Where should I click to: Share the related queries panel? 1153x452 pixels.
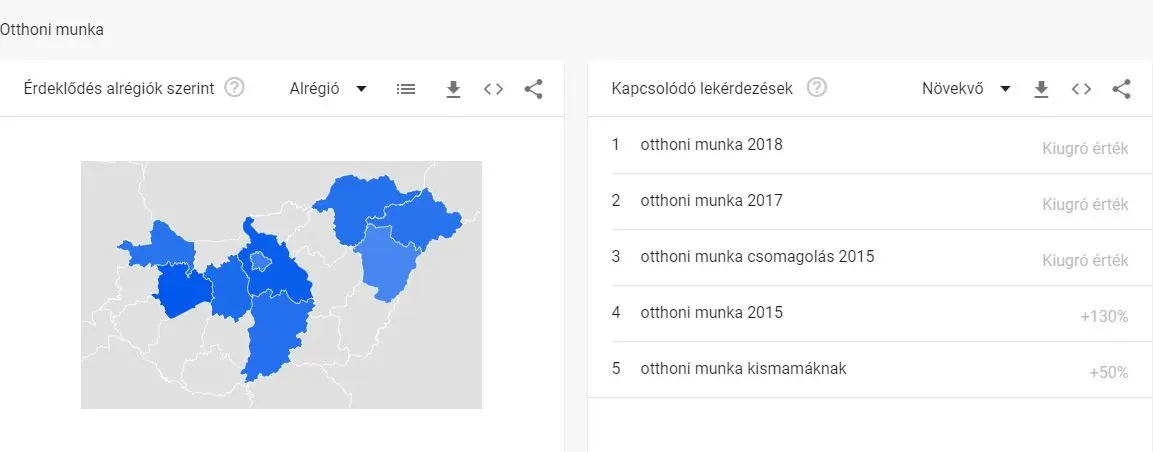pos(1121,89)
